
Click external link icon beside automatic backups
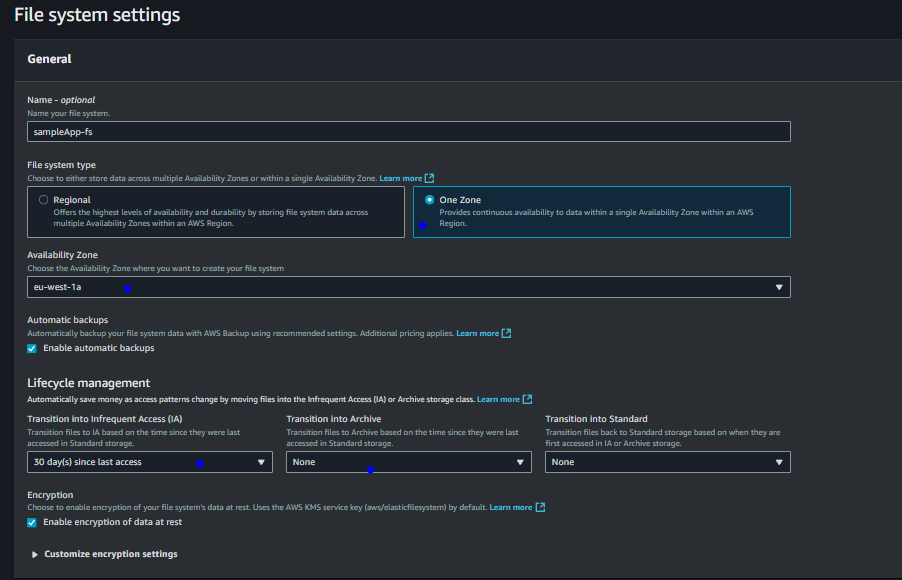(x=506, y=333)
